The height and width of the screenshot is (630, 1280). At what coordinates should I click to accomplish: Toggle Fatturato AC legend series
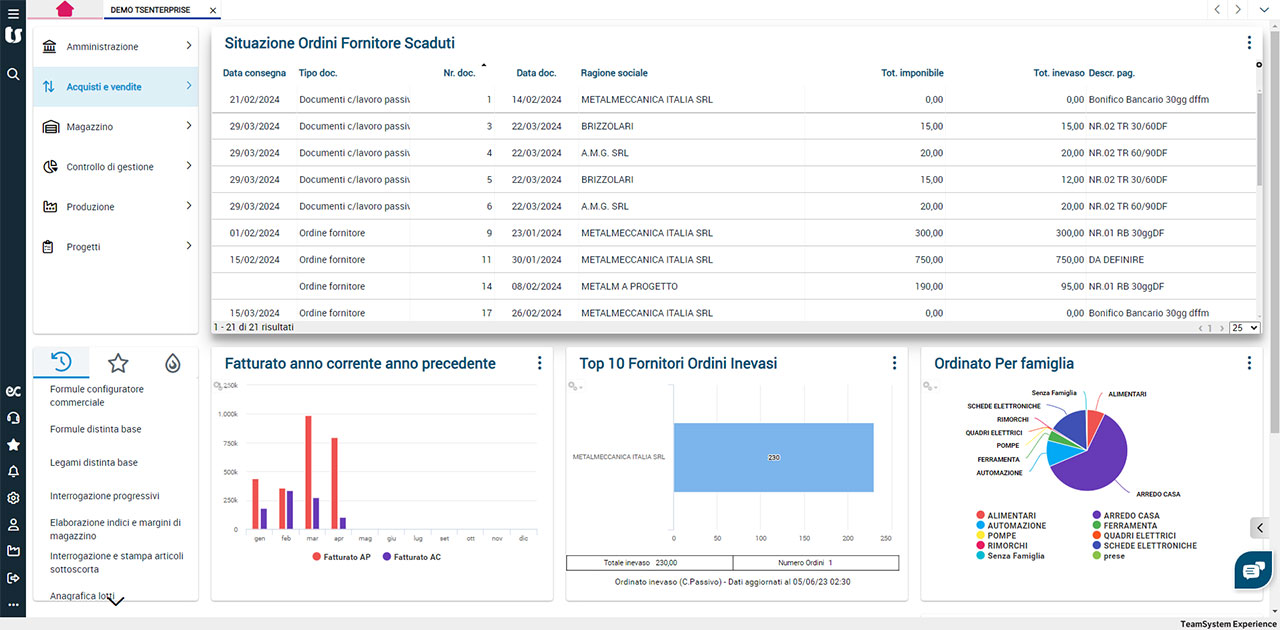[x=411, y=556]
